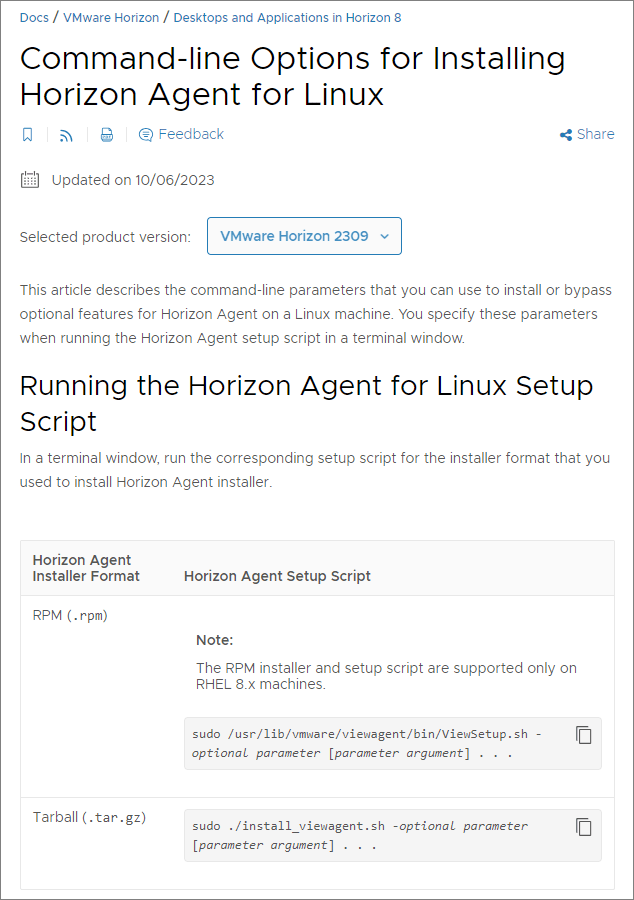
Task: Click the Note label in the RPM row
Action: click(214, 640)
